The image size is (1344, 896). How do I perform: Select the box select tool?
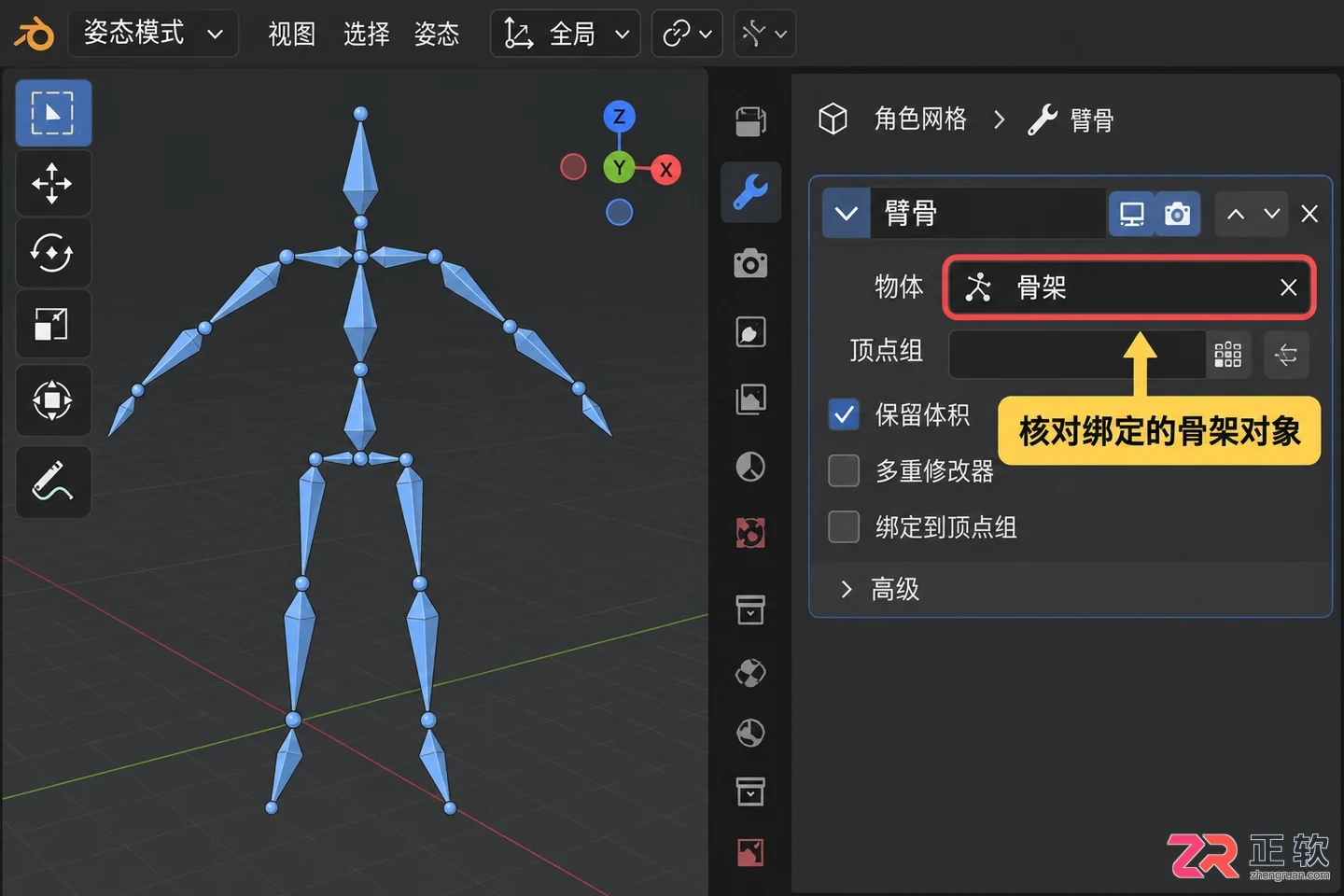pyautogui.click(x=53, y=113)
